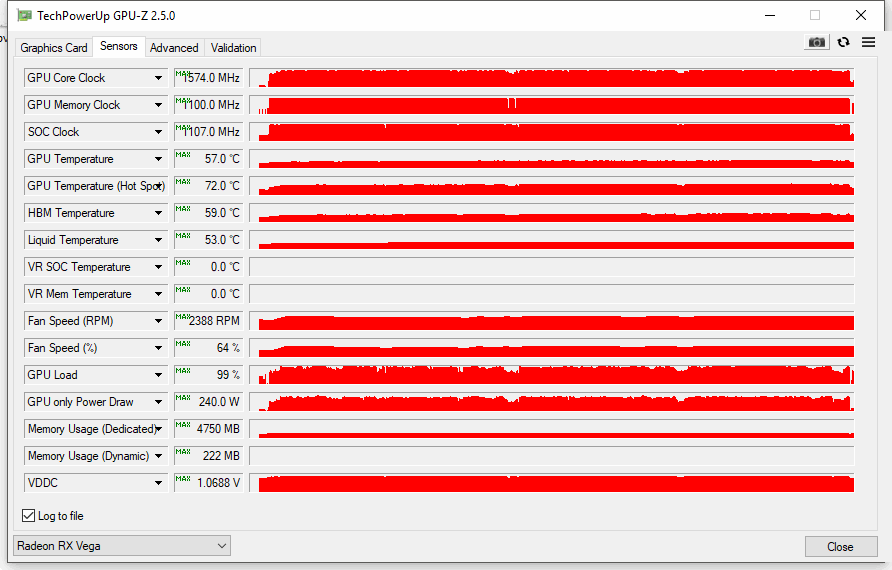Open the HBM Temperature dropdown
The image size is (892, 570).
pos(158,213)
